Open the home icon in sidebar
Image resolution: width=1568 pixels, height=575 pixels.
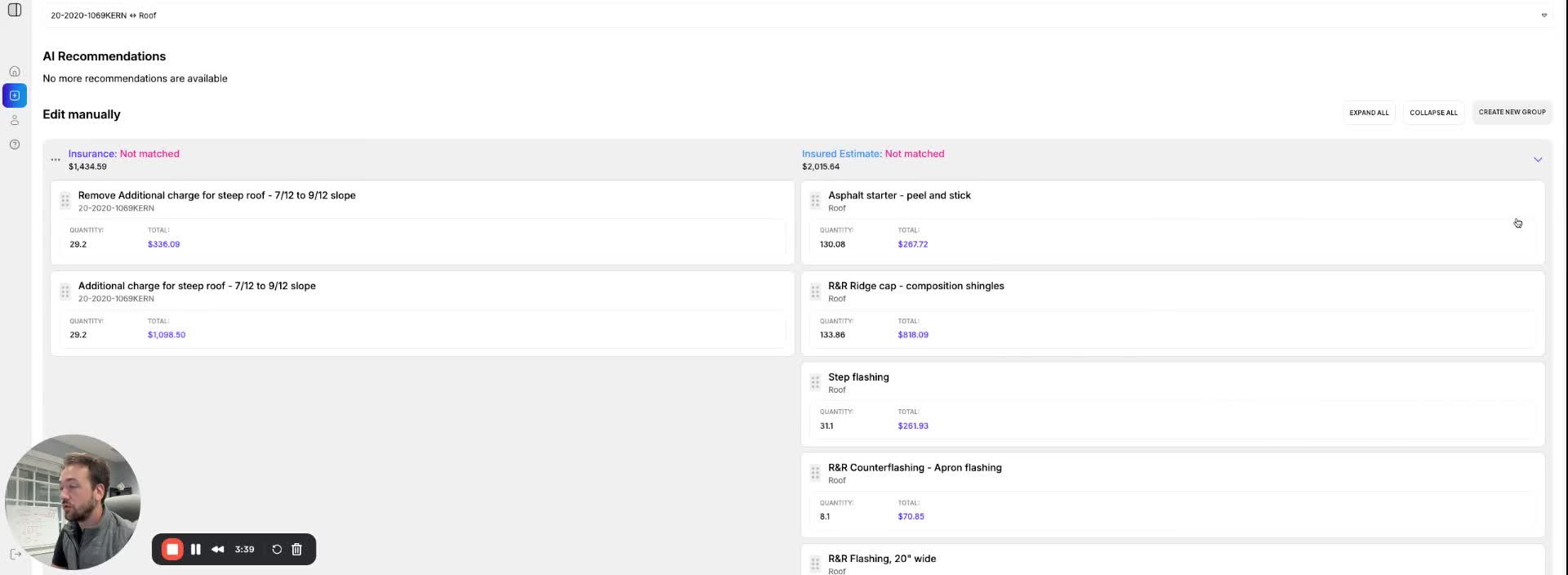click(15, 71)
